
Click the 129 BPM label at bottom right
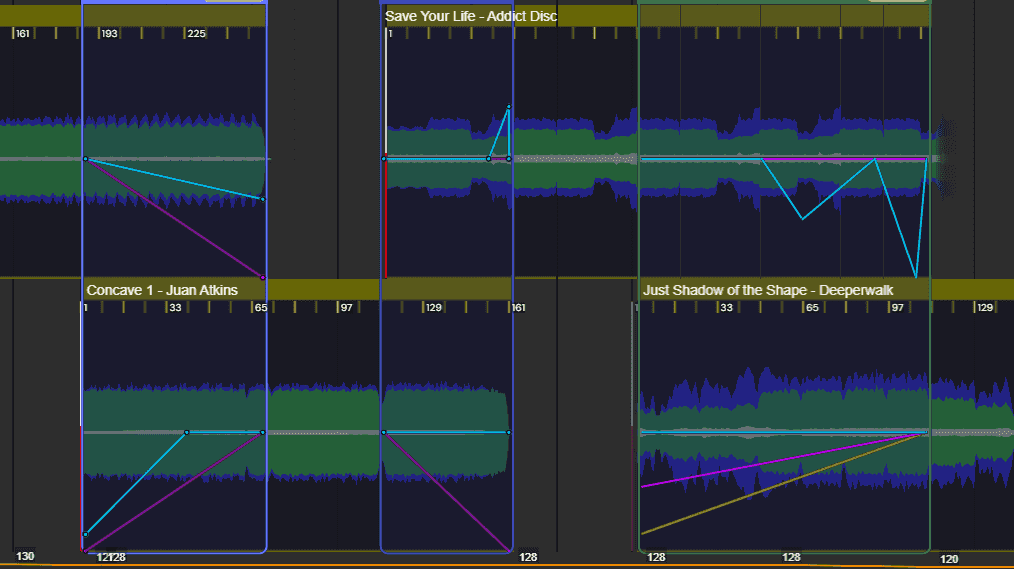949,559
